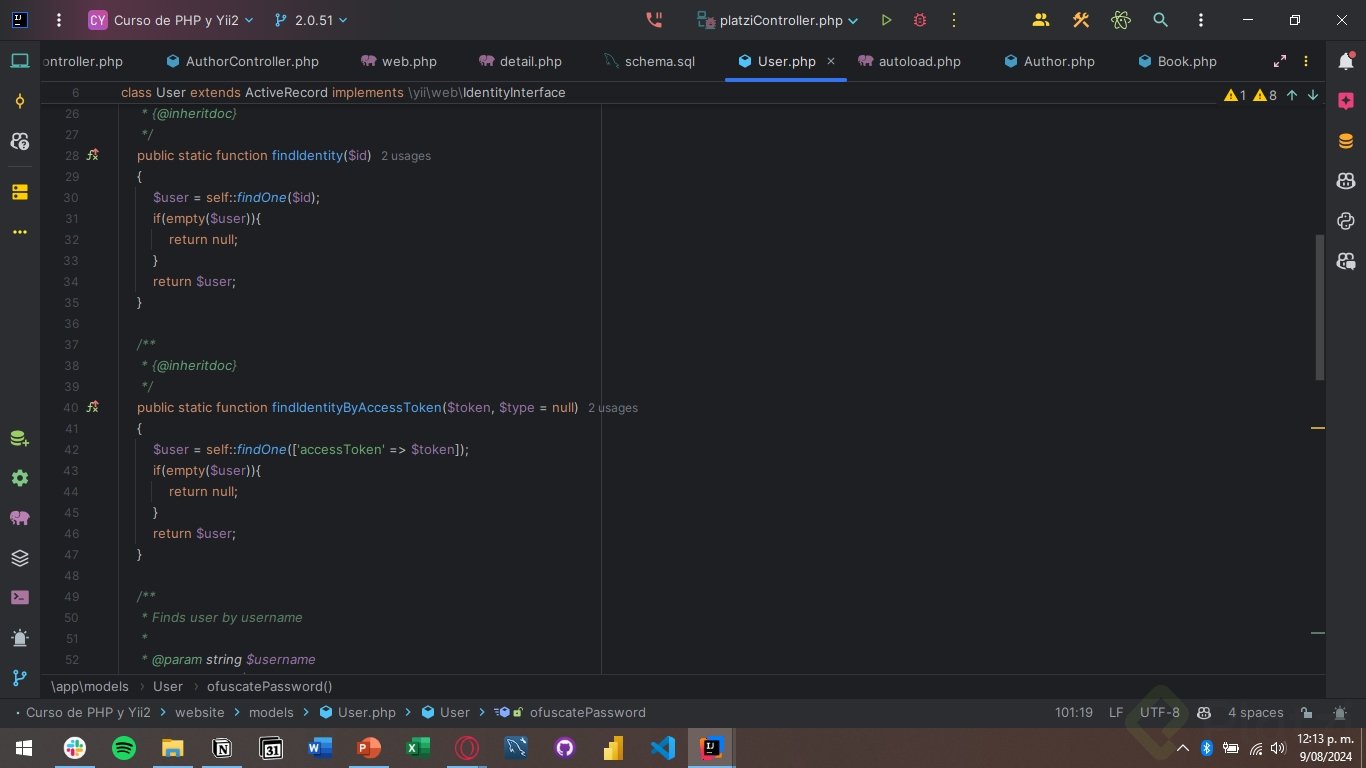Toggle the read-only lock icon in status bar
The height and width of the screenshot is (768, 1366).
(x=1306, y=713)
